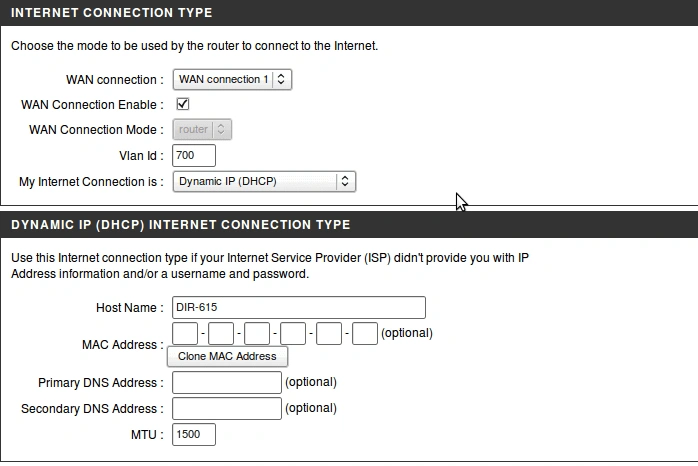The image size is (698, 466).
Task: Click the Primary DNS Address field
Action: [227, 383]
